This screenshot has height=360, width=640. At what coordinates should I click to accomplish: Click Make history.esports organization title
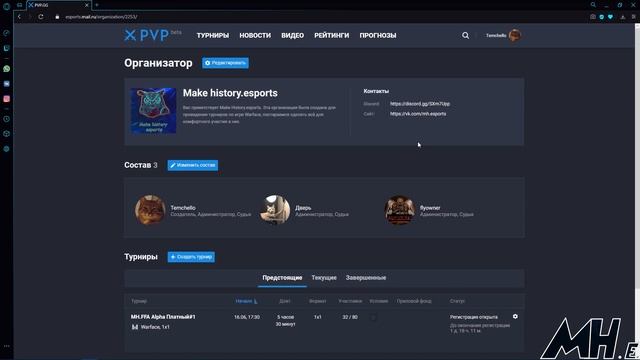click(230, 93)
